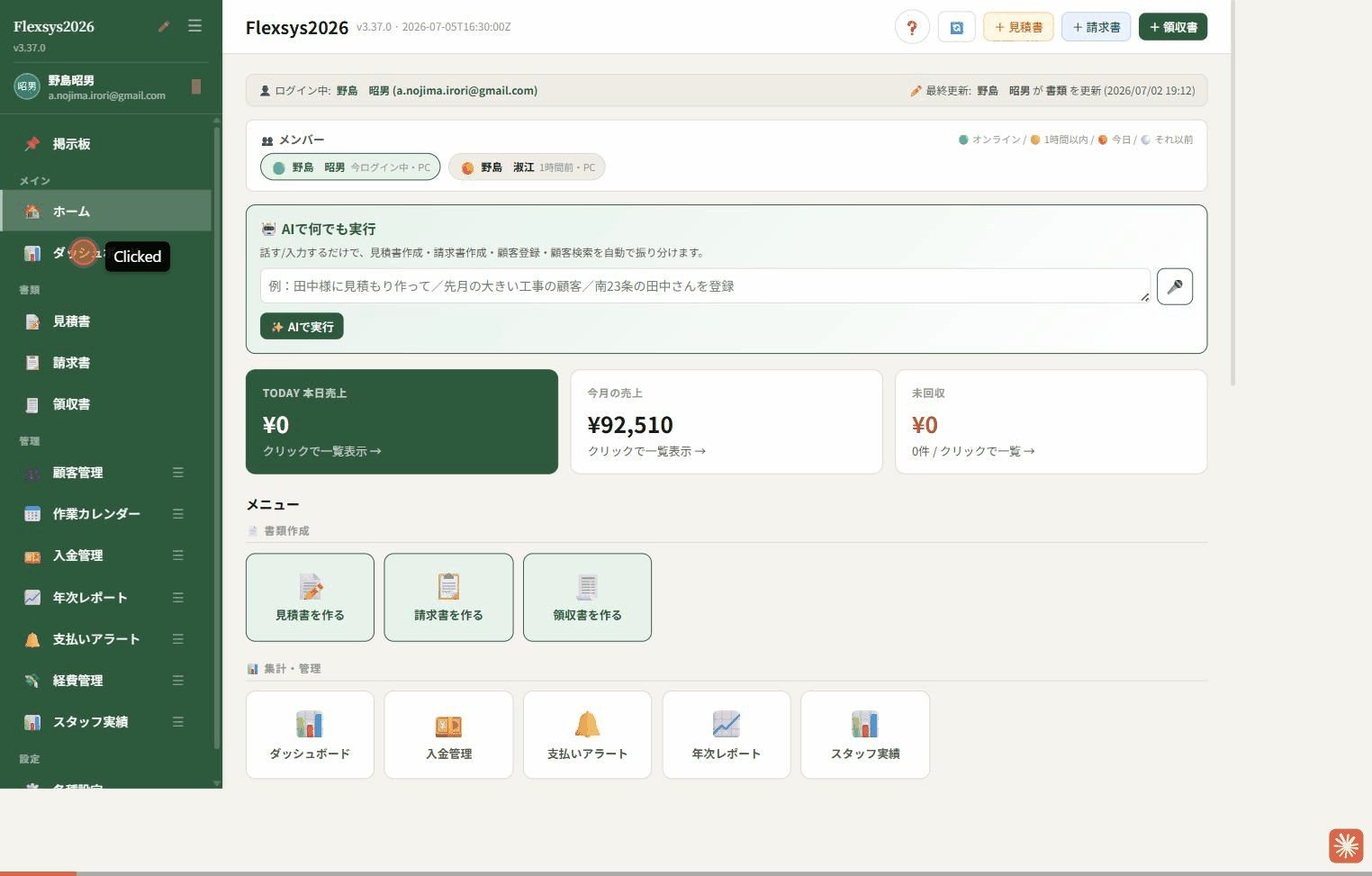This screenshot has width=1372, height=876.
Task: Open the ダッシュボード tile in 集計・管理
Action: tap(310, 735)
